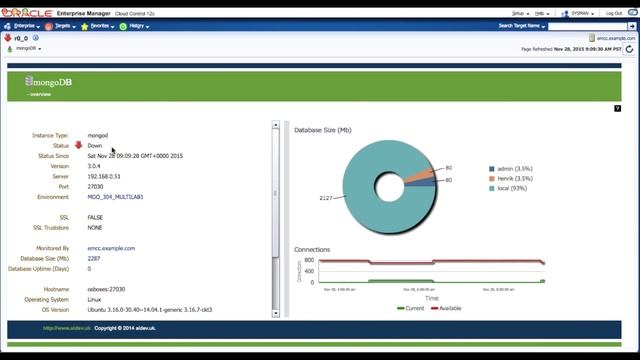Open the Enterprise menu

(27, 26)
